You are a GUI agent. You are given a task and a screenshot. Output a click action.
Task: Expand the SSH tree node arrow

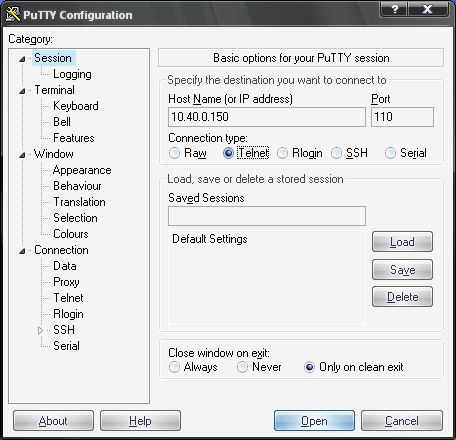pos(40,330)
